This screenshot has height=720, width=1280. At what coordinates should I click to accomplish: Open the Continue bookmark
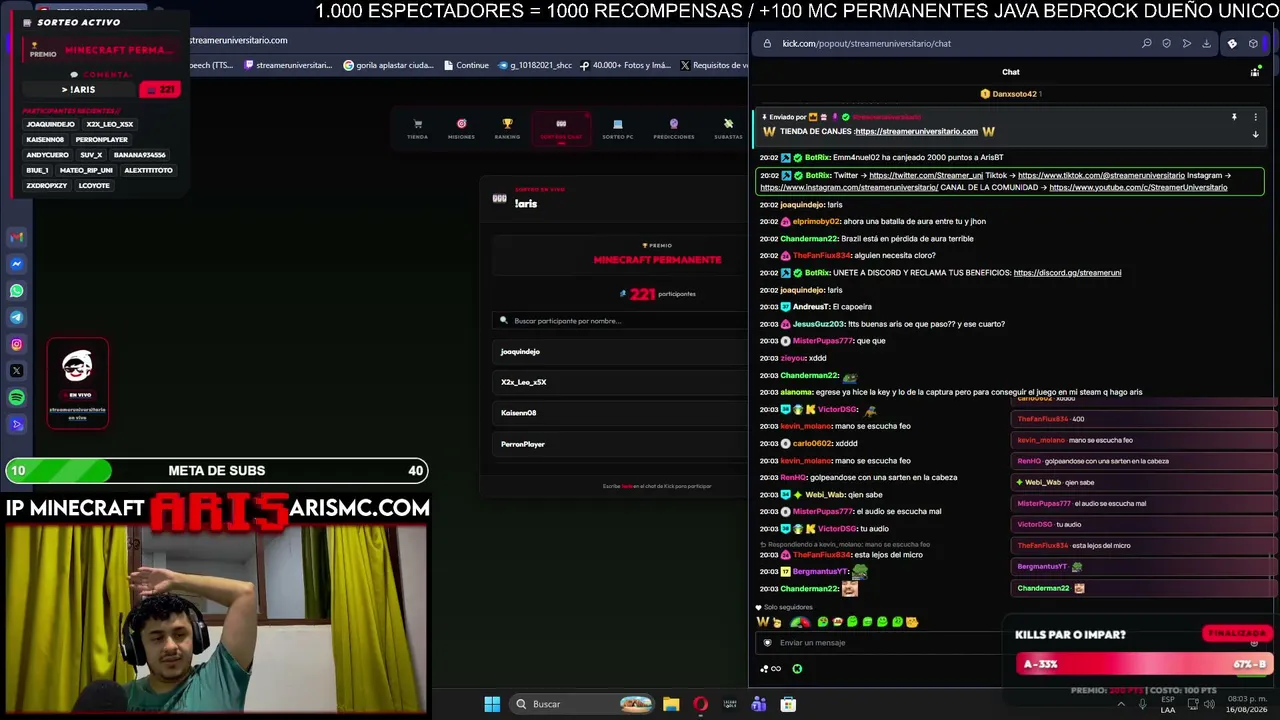point(466,66)
